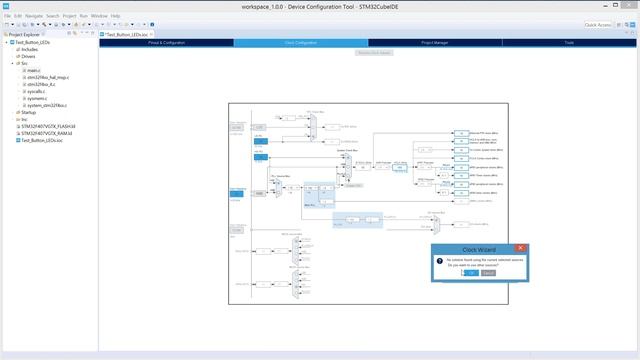Switch to the Tools tab

coord(569,42)
